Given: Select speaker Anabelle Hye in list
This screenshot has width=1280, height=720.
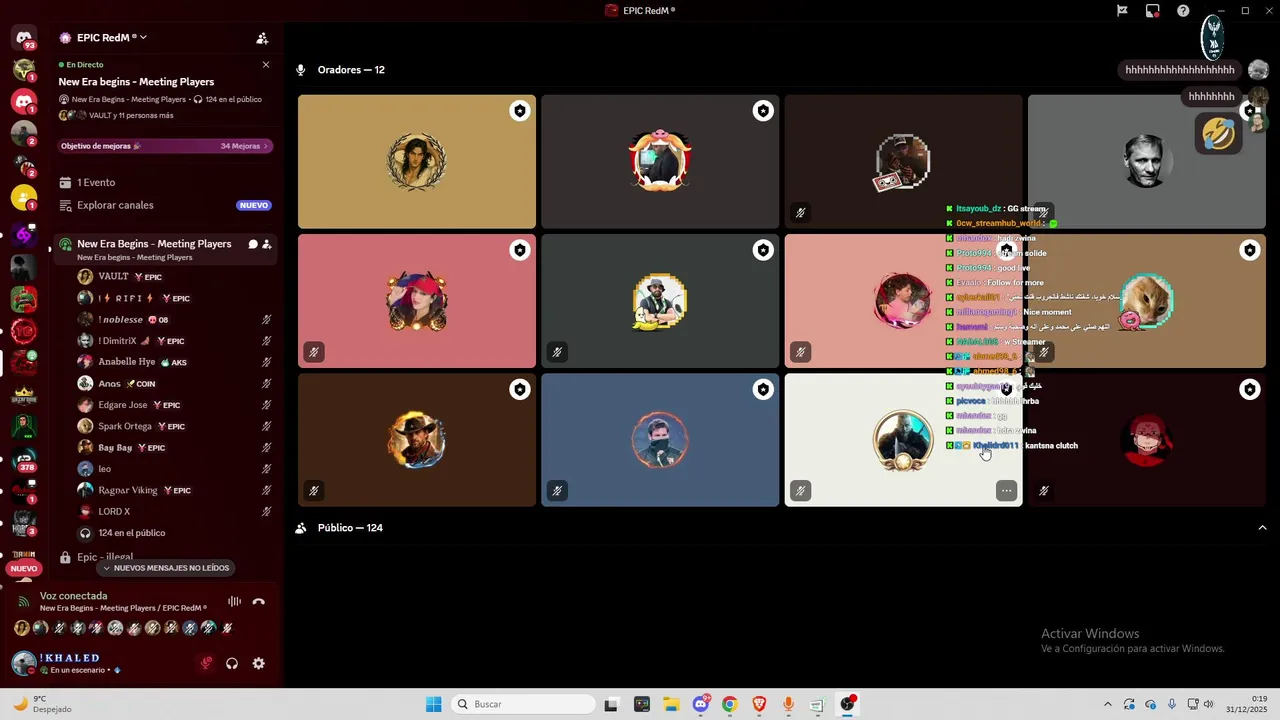Looking at the screenshot, I should pos(175,362).
